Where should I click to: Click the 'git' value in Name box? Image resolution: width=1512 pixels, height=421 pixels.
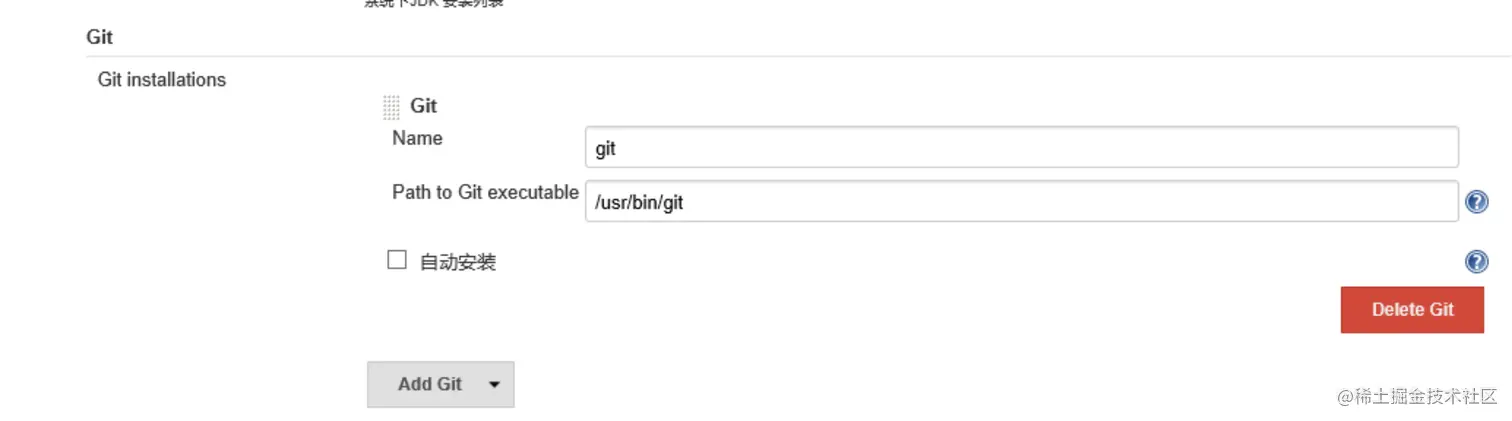click(x=605, y=150)
